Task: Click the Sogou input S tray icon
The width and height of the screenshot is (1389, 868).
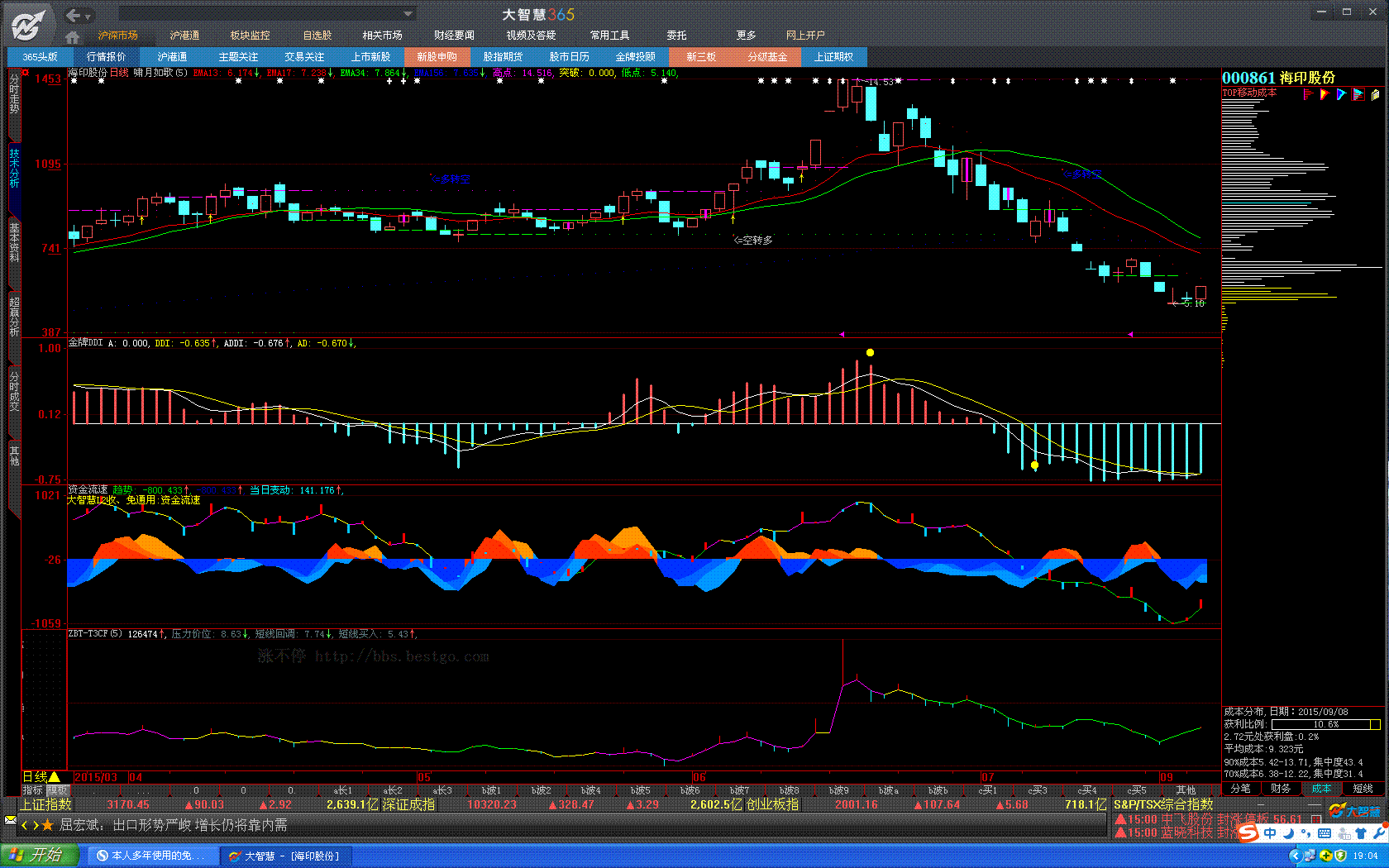Action: click(x=1247, y=833)
